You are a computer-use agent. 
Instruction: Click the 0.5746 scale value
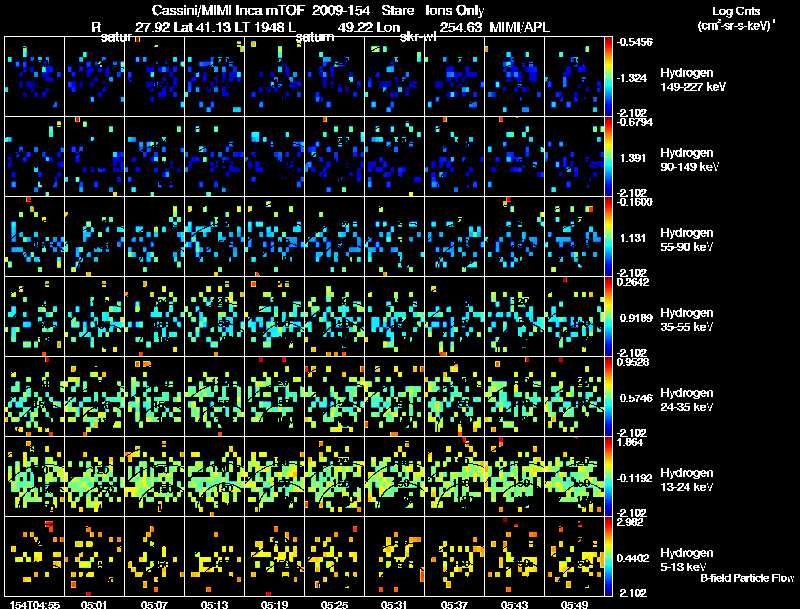pyautogui.click(x=636, y=398)
